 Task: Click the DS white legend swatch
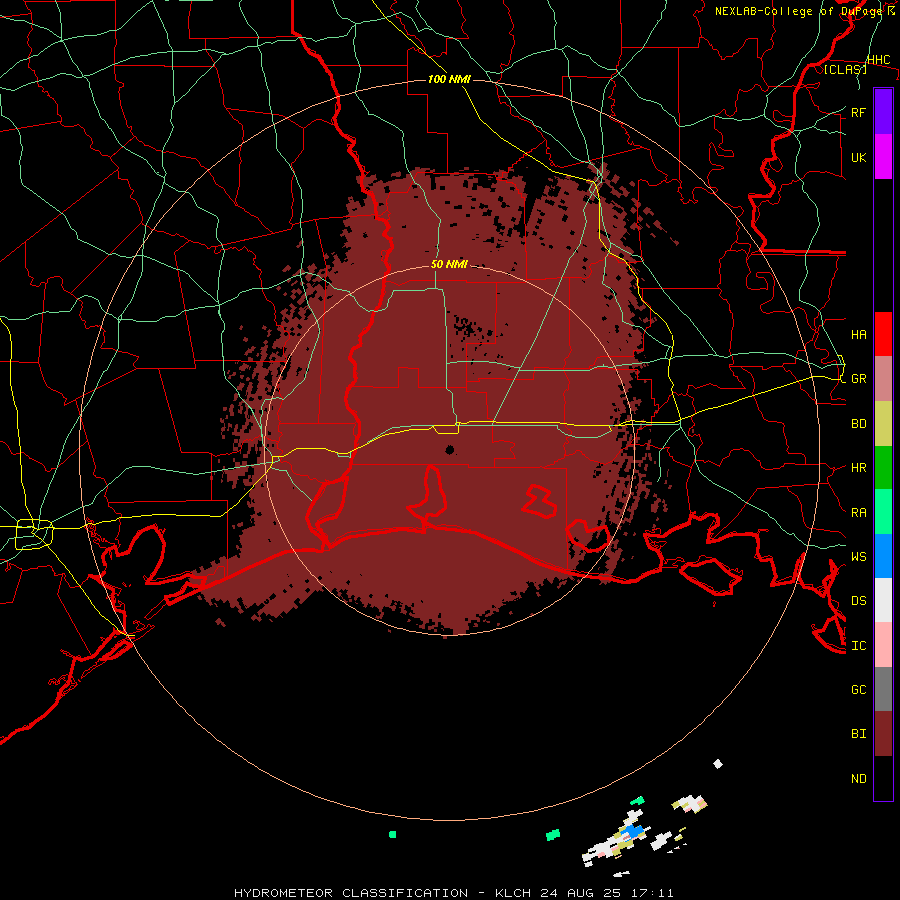(883, 600)
